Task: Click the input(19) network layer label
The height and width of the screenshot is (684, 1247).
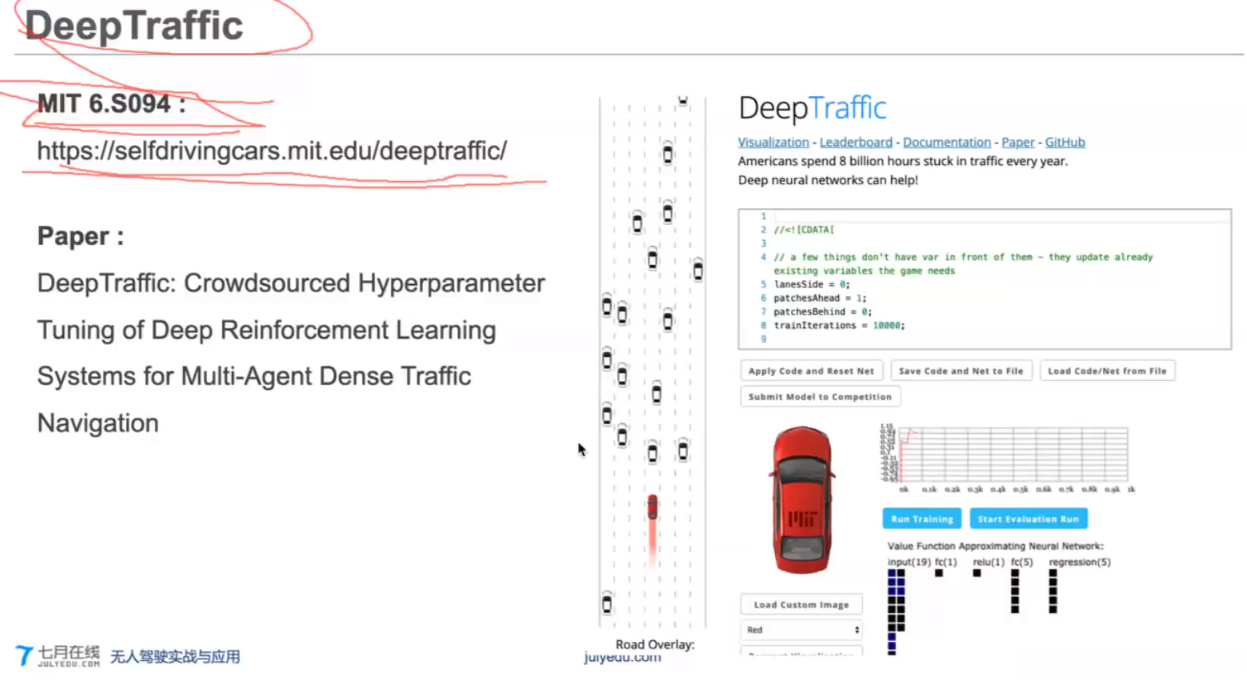Action: tap(908, 562)
